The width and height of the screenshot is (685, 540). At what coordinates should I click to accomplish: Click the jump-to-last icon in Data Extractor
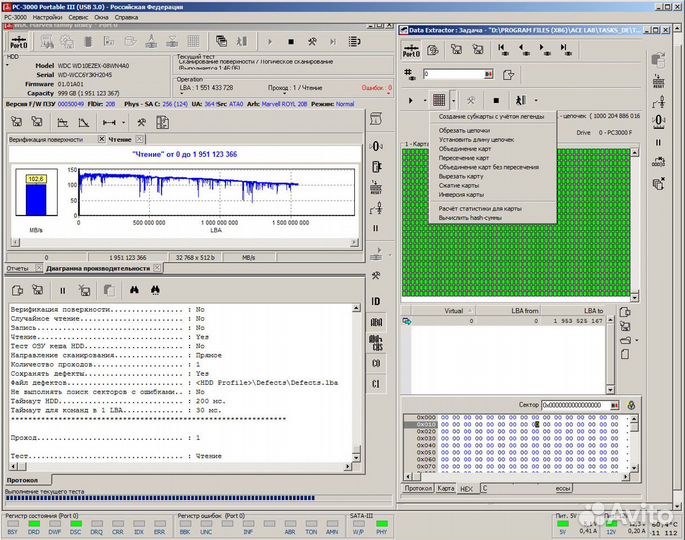pyautogui.click(x=565, y=49)
